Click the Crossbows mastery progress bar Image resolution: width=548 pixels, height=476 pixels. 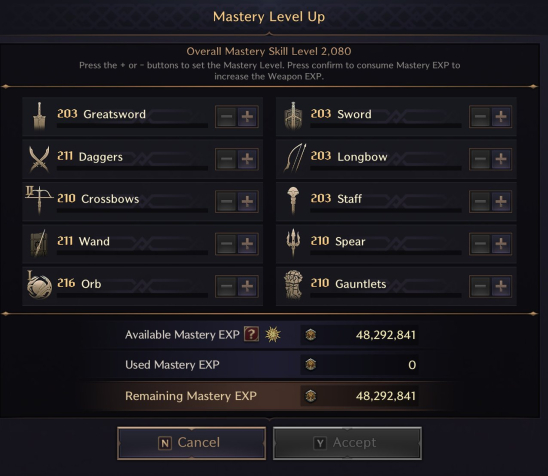[x=132, y=210]
